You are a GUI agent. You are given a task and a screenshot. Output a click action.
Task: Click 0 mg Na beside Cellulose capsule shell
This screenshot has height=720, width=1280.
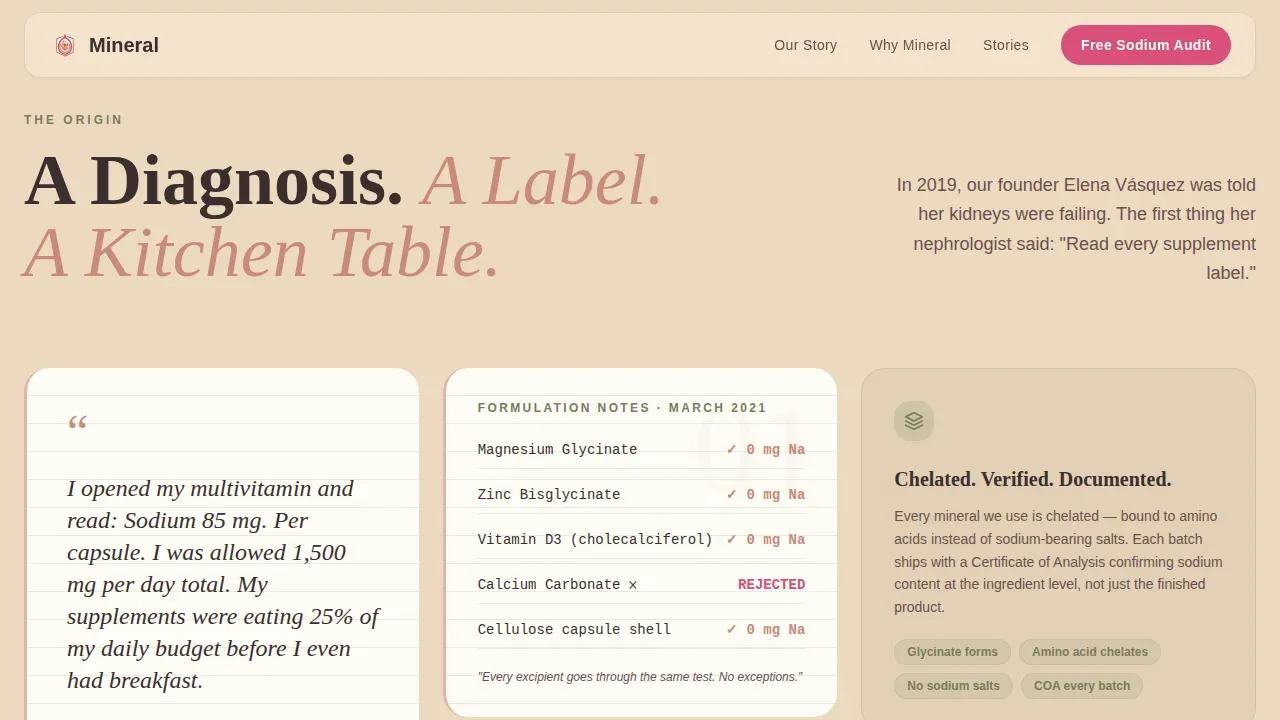click(766, 630)
